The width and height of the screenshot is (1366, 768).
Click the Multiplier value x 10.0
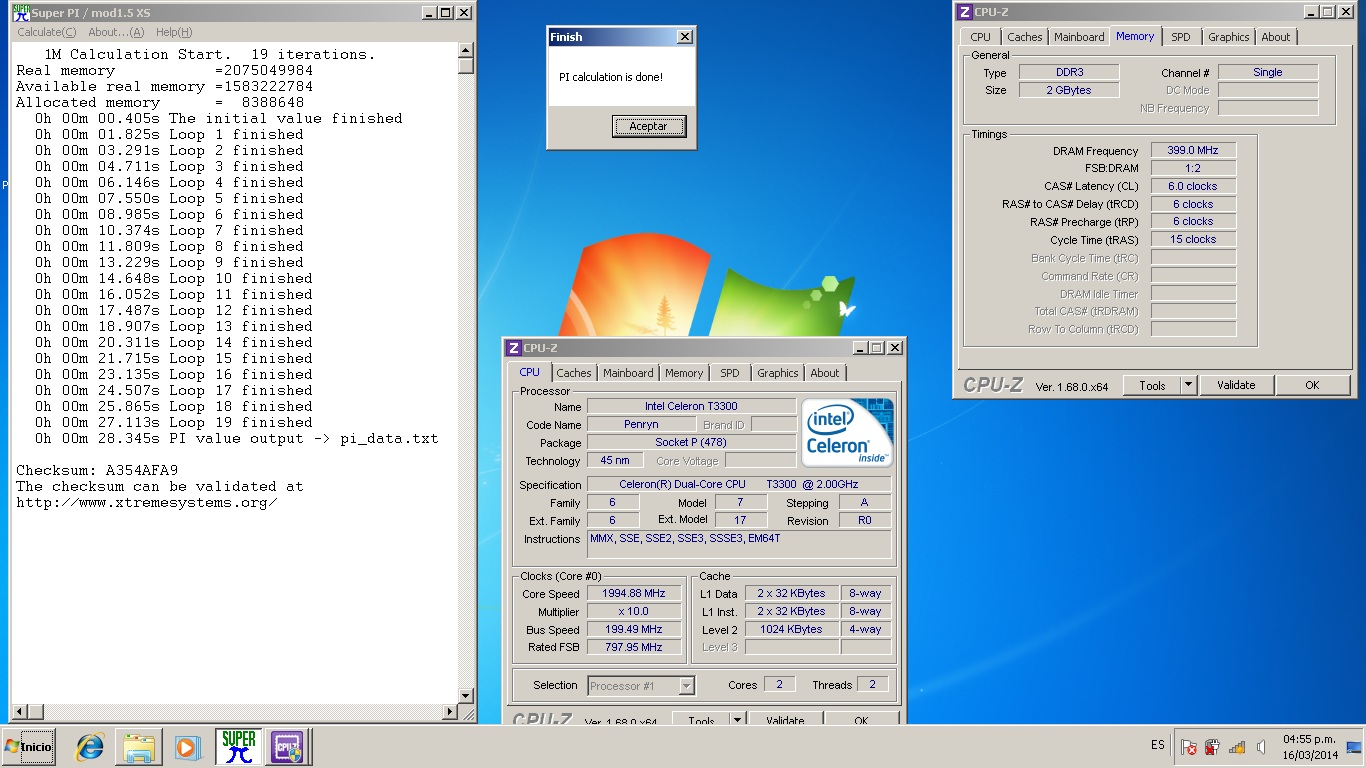click(634, 611)
